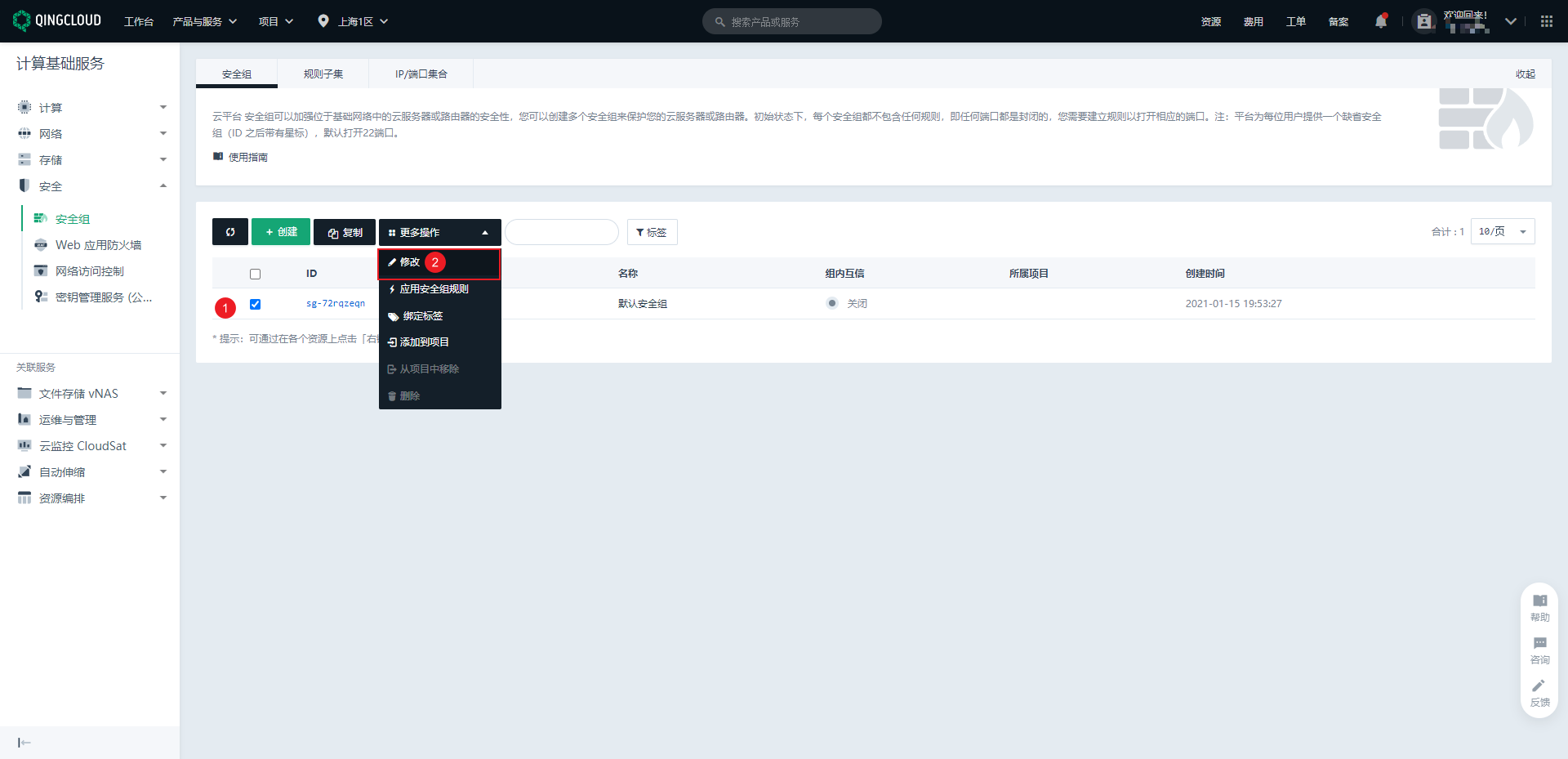Image resolution: width=1568 pixels, height=759 pixels.
Task: Open 工作台 in top navigation
Action: click(139, 21)
